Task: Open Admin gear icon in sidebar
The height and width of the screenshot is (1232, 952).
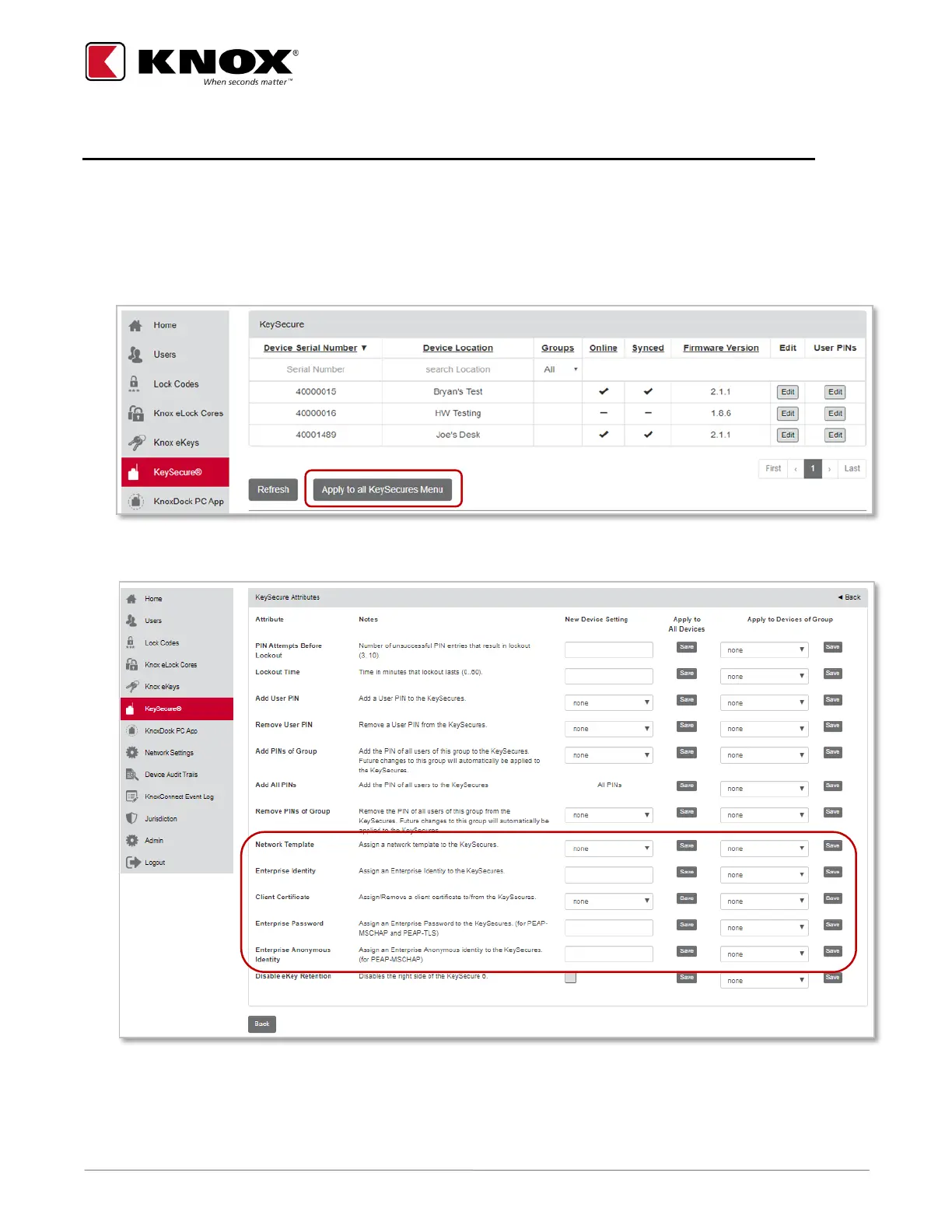Action: pyautogui.click(x=132, y=841)
